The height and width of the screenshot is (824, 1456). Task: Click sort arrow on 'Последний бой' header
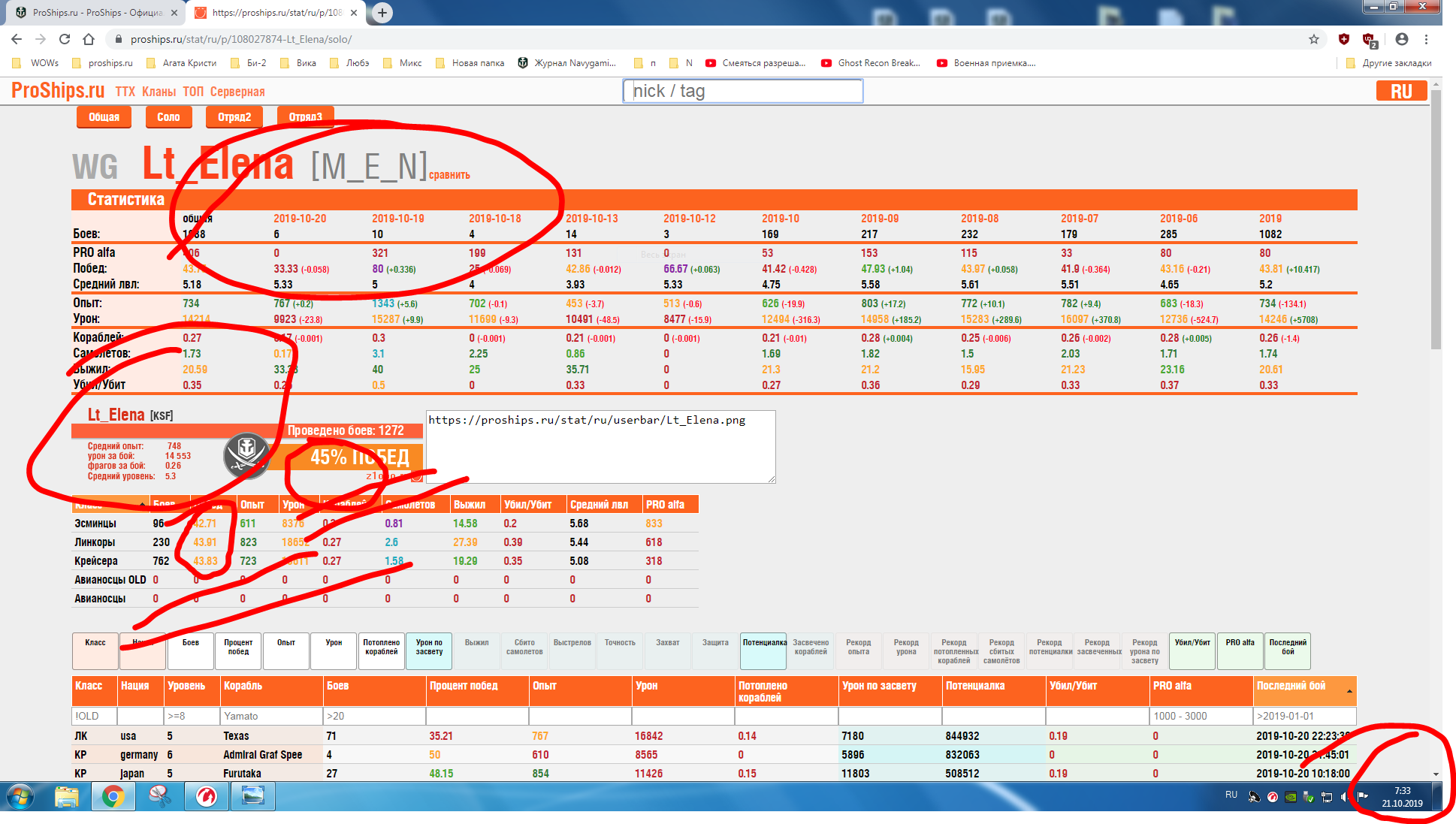coord(1349,691)
